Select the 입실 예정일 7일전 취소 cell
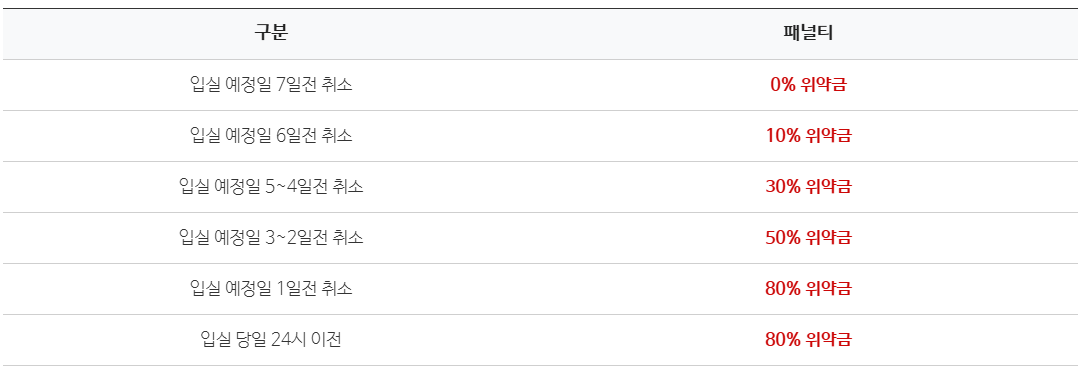This screenshot has width=1079, height=372. pos(271,85)
